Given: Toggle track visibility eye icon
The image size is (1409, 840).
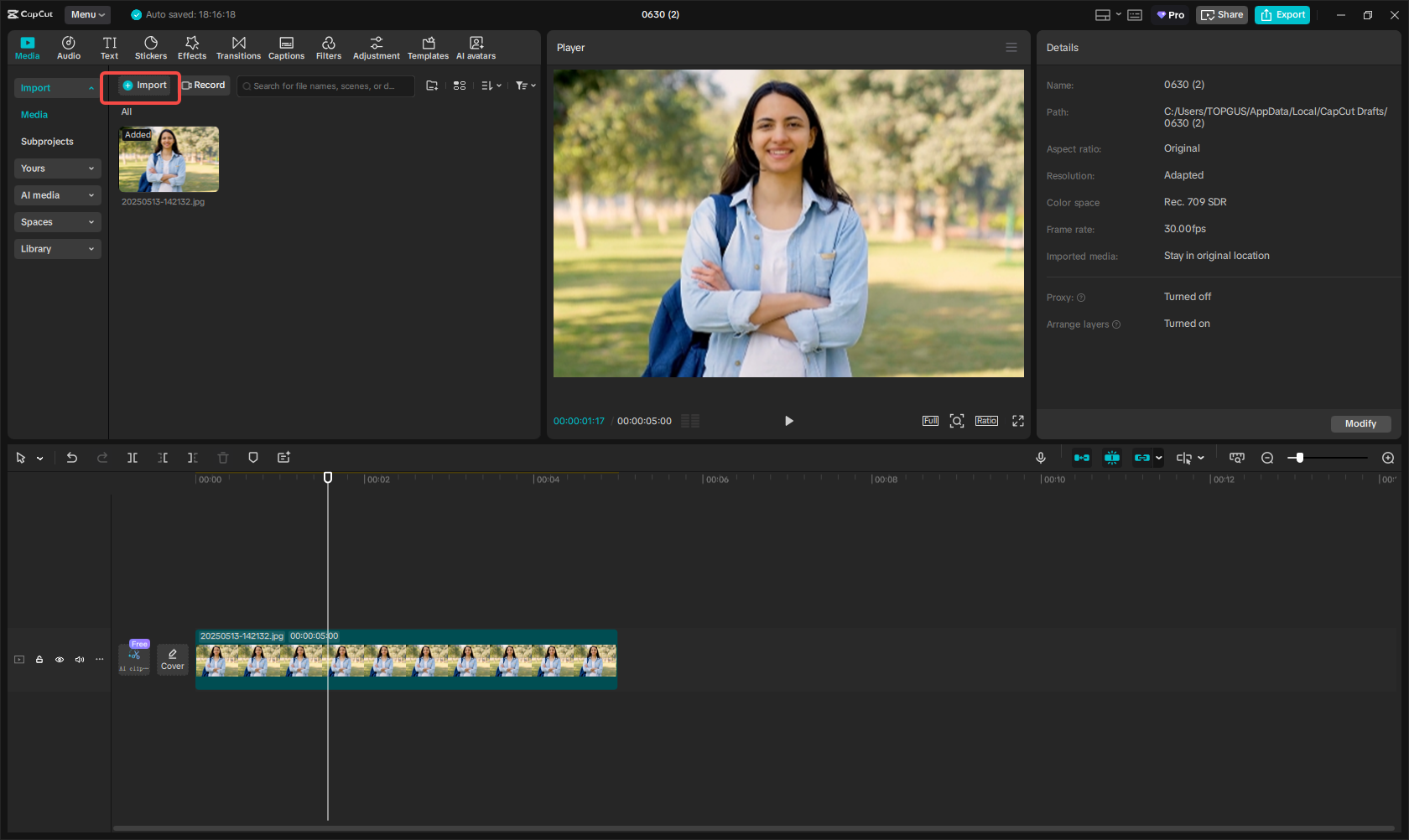Looking at the screenshot, I should (x=60, y=660).
